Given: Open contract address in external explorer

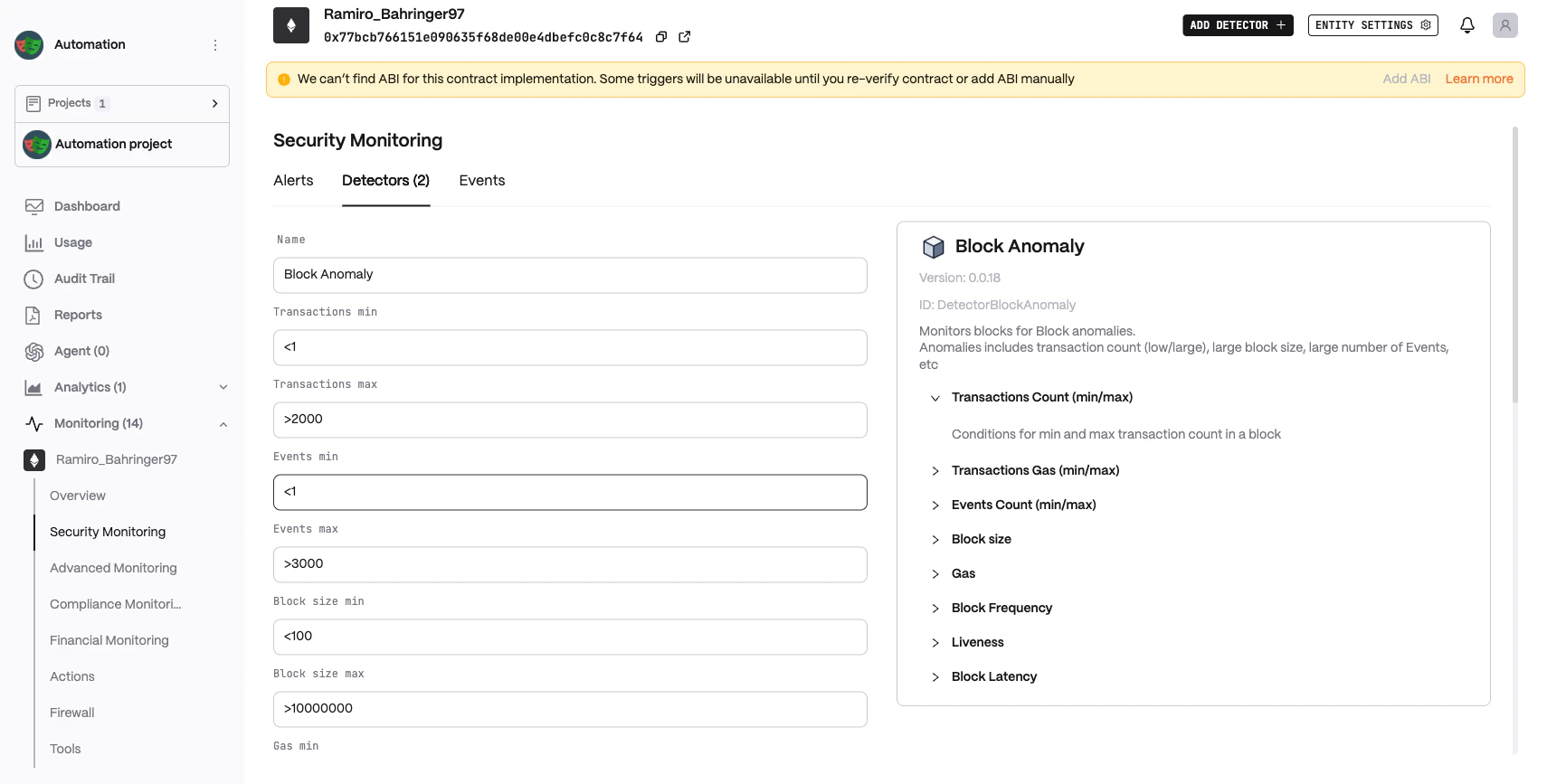Looking at the screenshot, I should click(685, 37).
